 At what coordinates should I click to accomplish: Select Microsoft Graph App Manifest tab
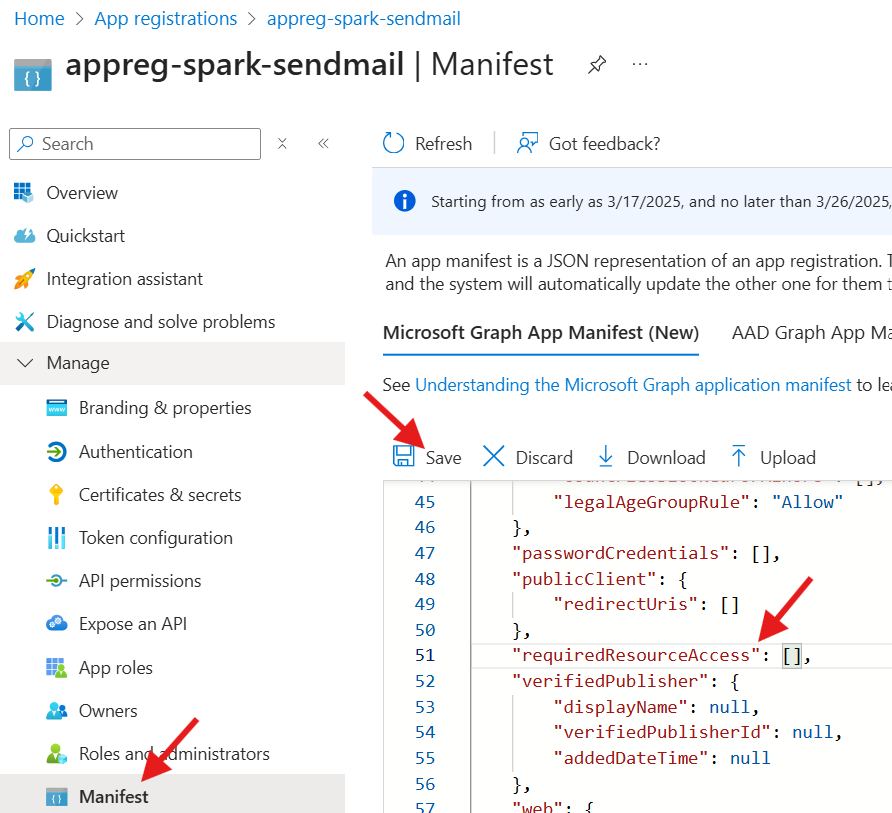point(541,333)
